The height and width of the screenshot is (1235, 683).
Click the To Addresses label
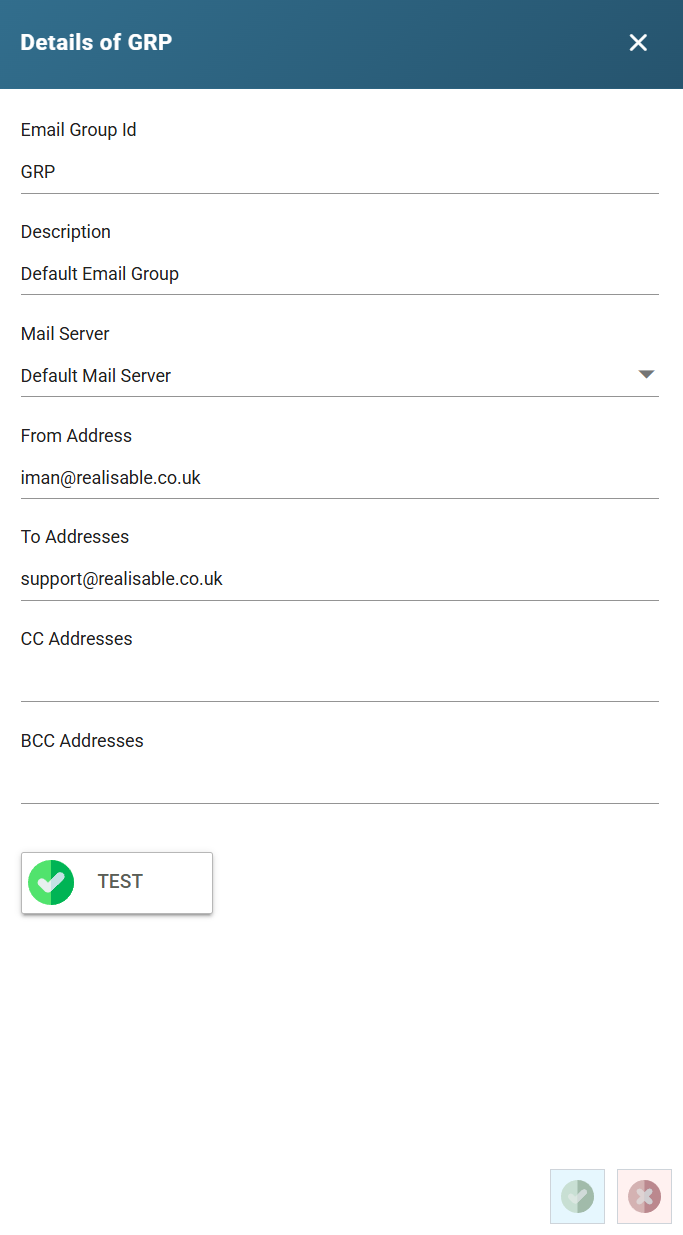tap(75, 537)
